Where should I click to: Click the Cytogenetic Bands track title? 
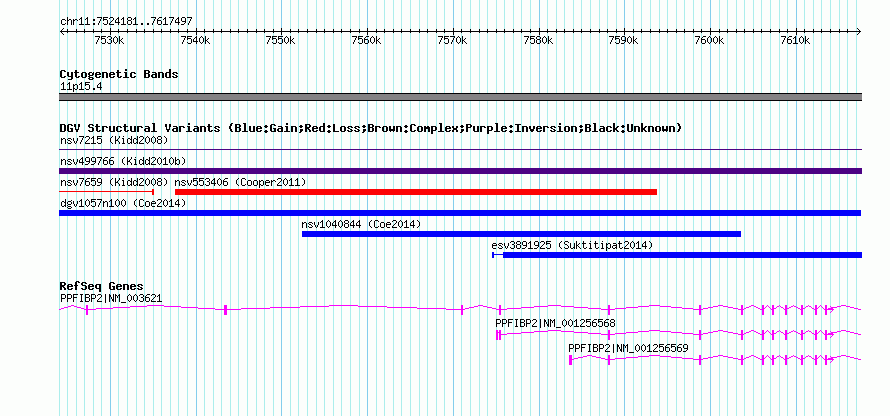coord(119,74)
